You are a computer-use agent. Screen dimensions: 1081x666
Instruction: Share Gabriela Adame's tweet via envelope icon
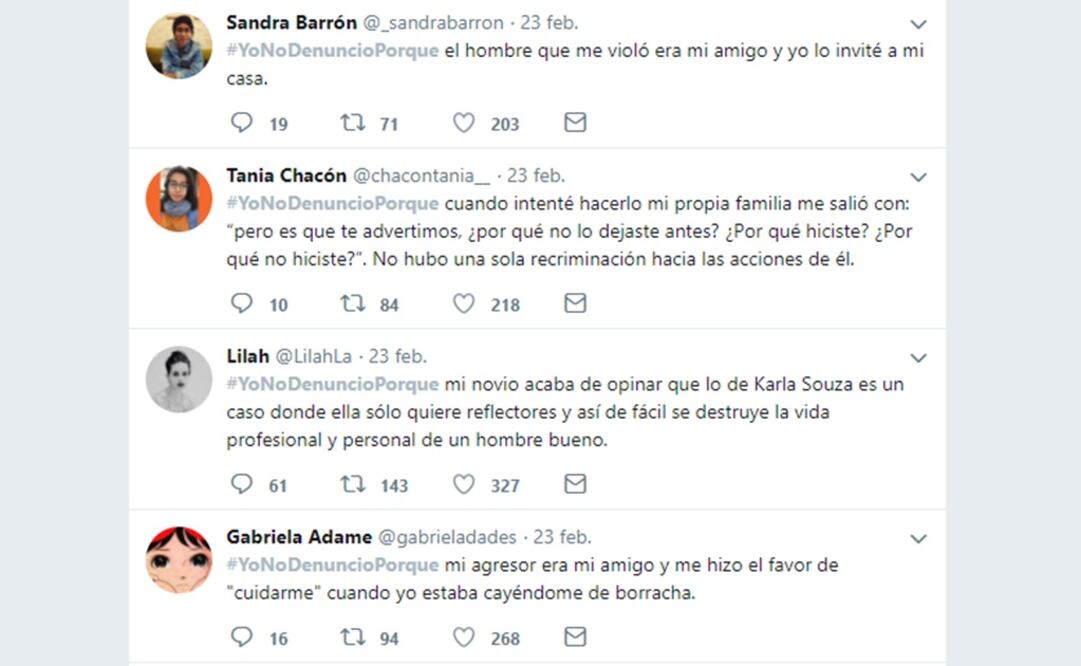[x=575, y=637]
